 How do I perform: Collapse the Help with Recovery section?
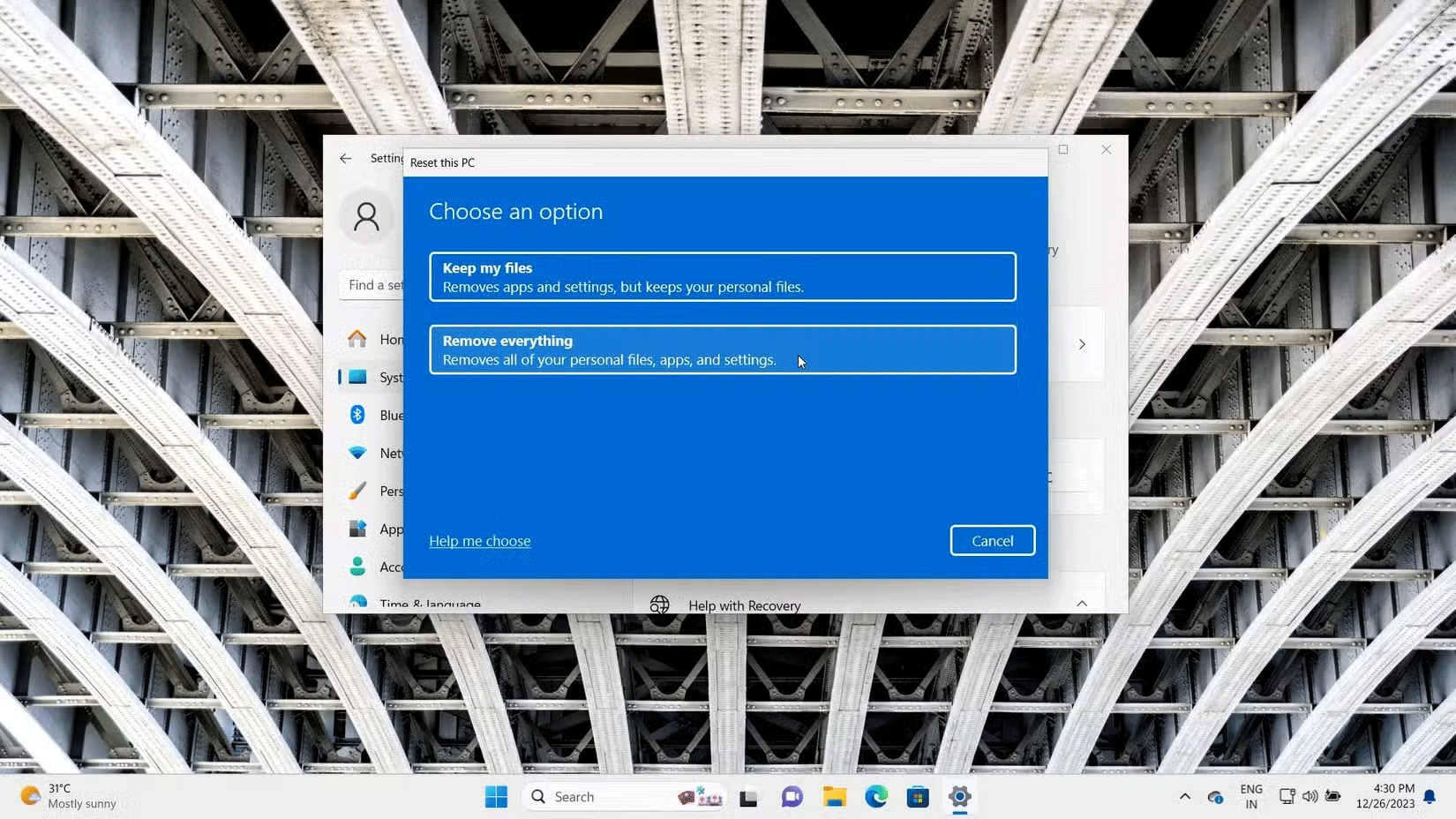click(x=1082, y=604)
